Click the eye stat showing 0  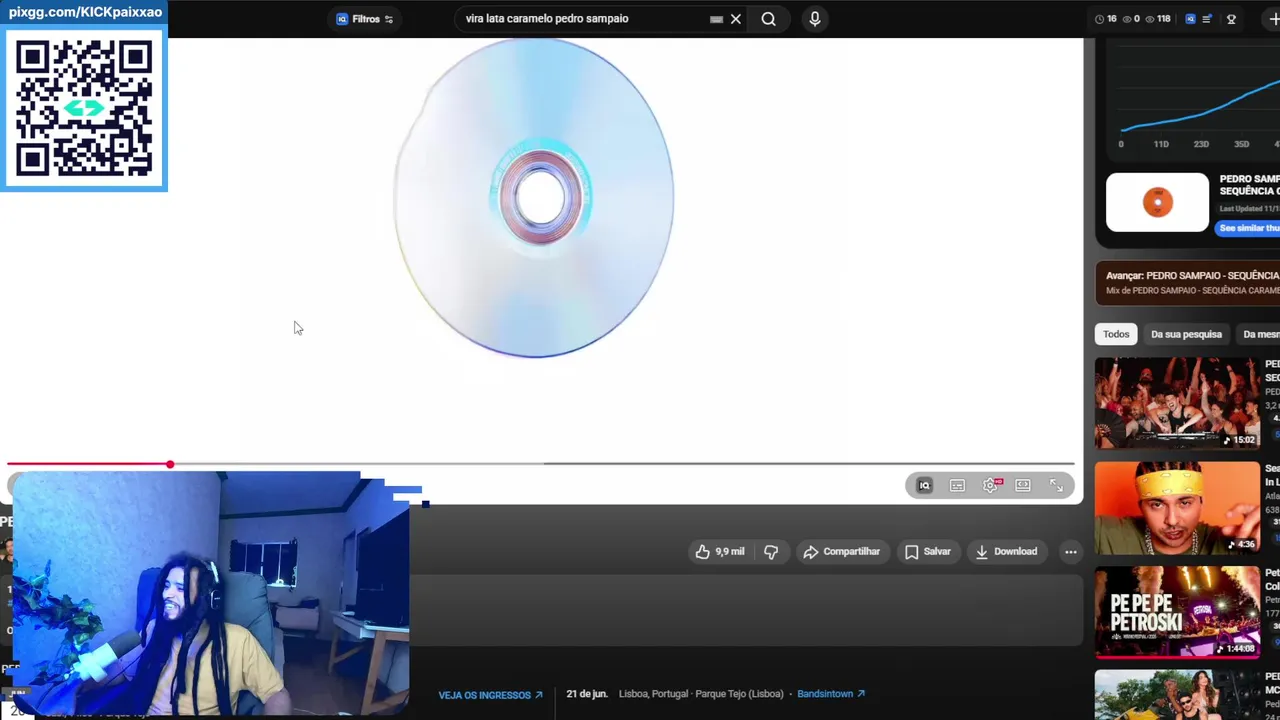coord(1131,19)
